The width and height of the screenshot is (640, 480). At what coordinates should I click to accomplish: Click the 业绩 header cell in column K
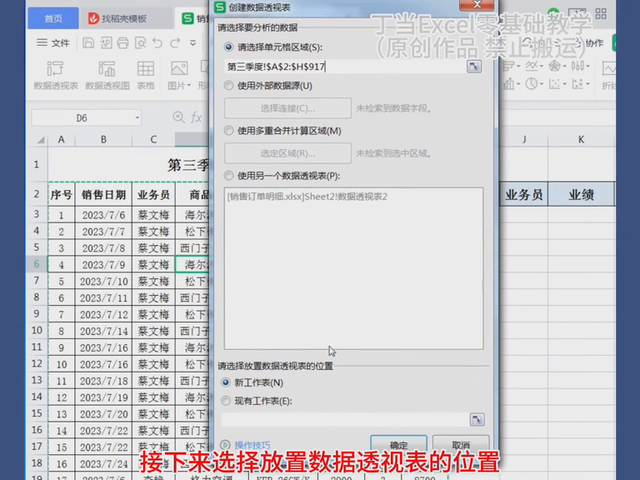581,195
